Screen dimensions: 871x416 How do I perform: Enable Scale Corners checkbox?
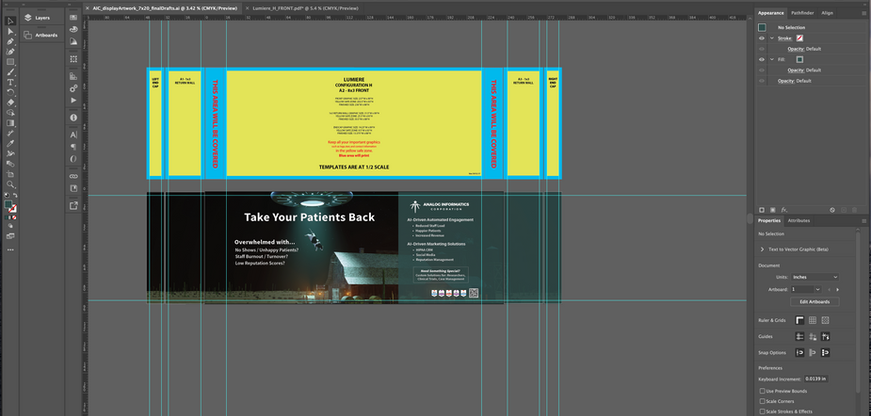(x=763, y=400)
